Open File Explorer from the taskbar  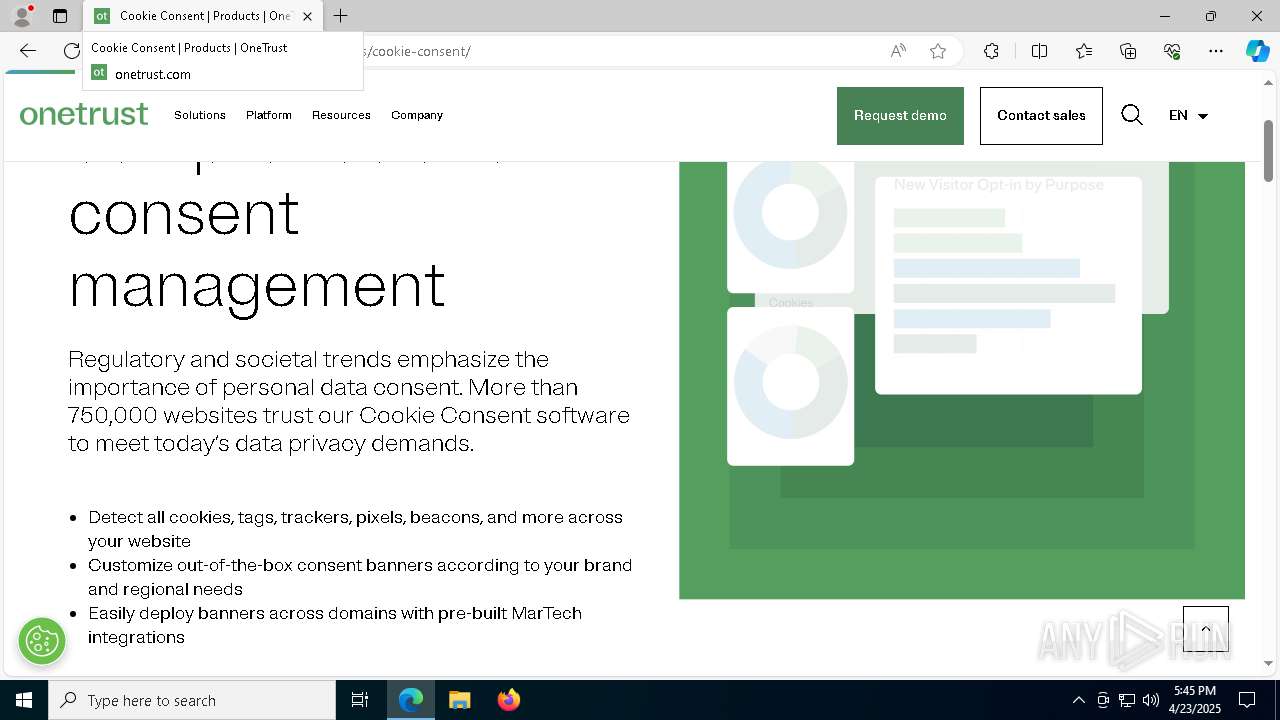459,700
